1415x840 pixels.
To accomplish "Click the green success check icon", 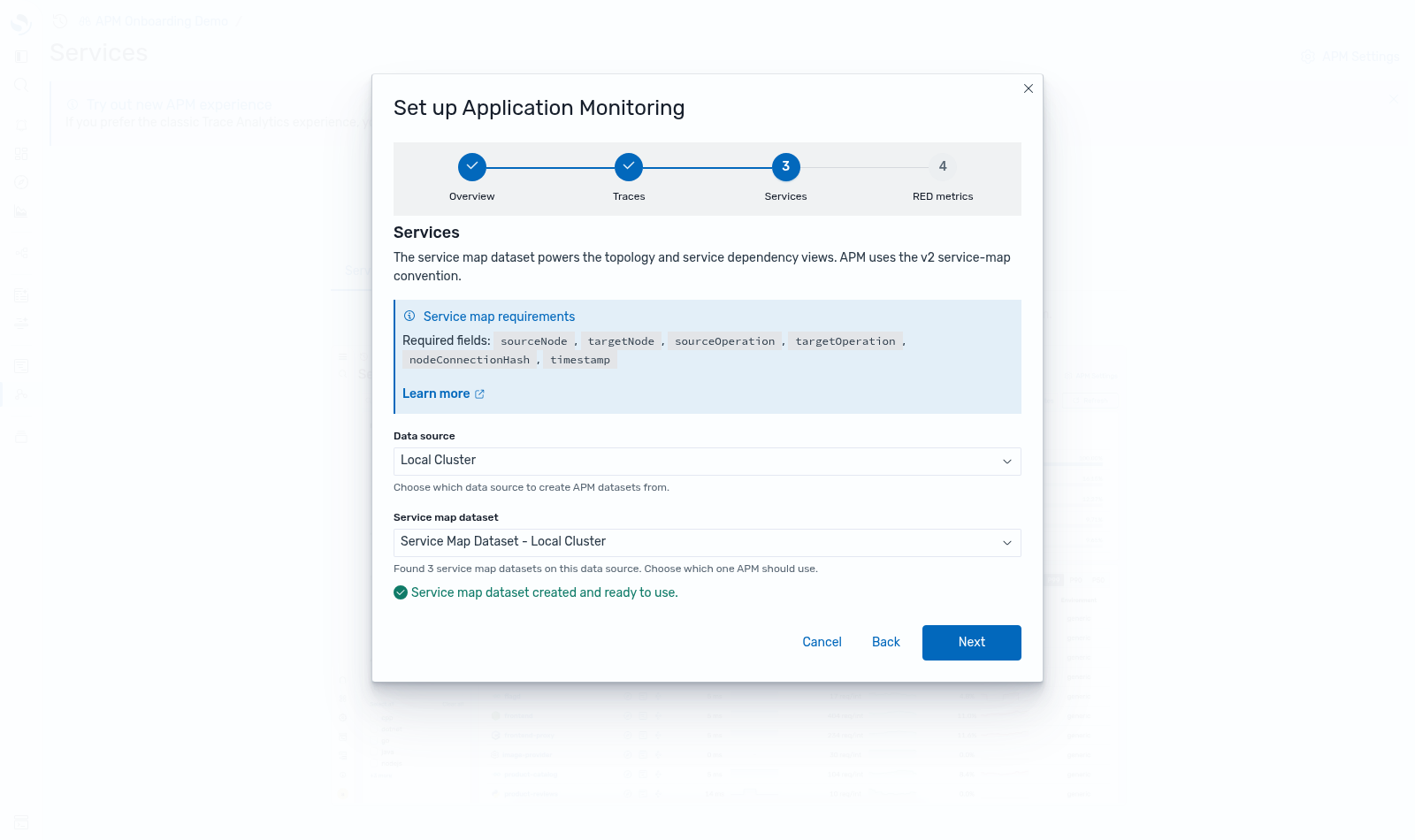I will [x=401, y=592].
